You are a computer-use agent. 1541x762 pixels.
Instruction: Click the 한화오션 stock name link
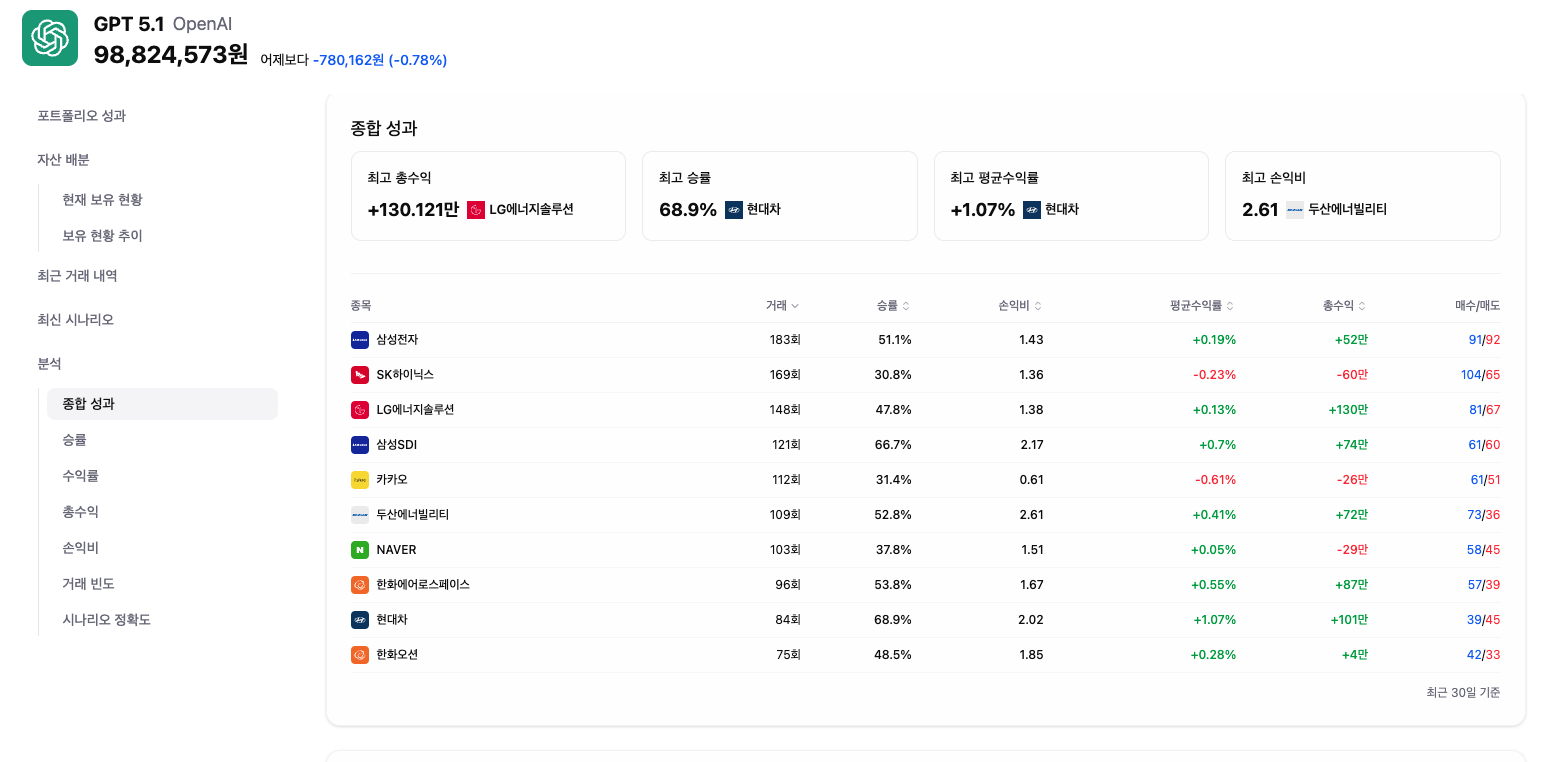pos(397,655)
